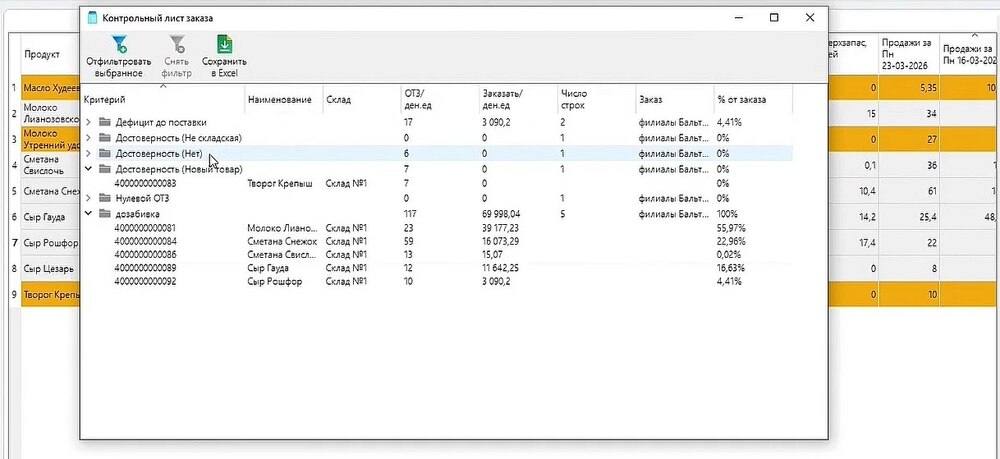The width and height of the screenshot is (1000, 459).
Task: Click folder icon beside Нулевой ОТЗ
Action: click(105, 198)
